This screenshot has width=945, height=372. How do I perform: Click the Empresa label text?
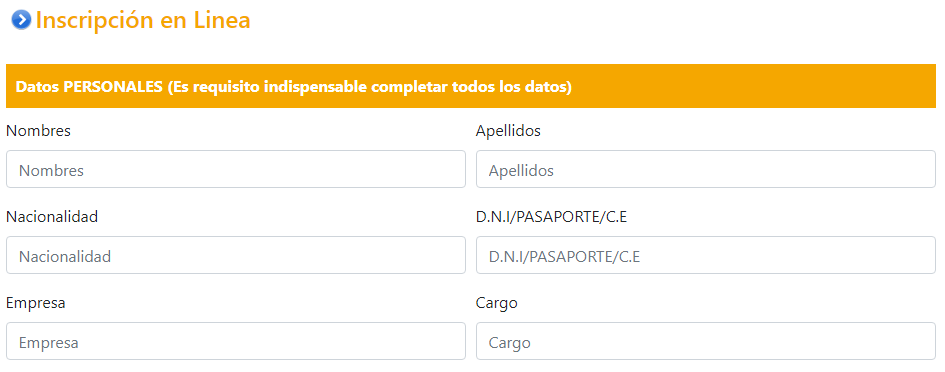pos(36,303)
